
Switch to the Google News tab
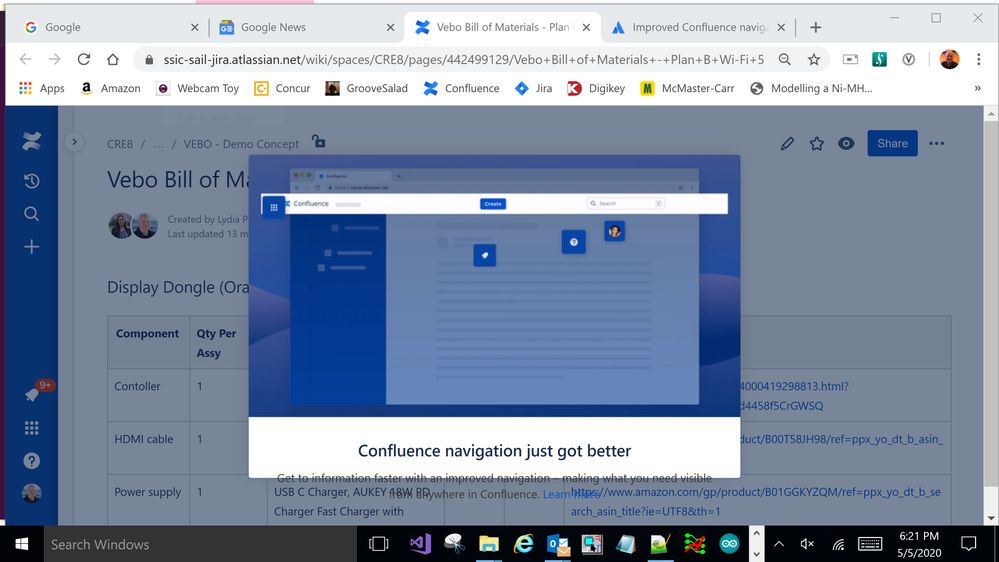tap(306, 27)
